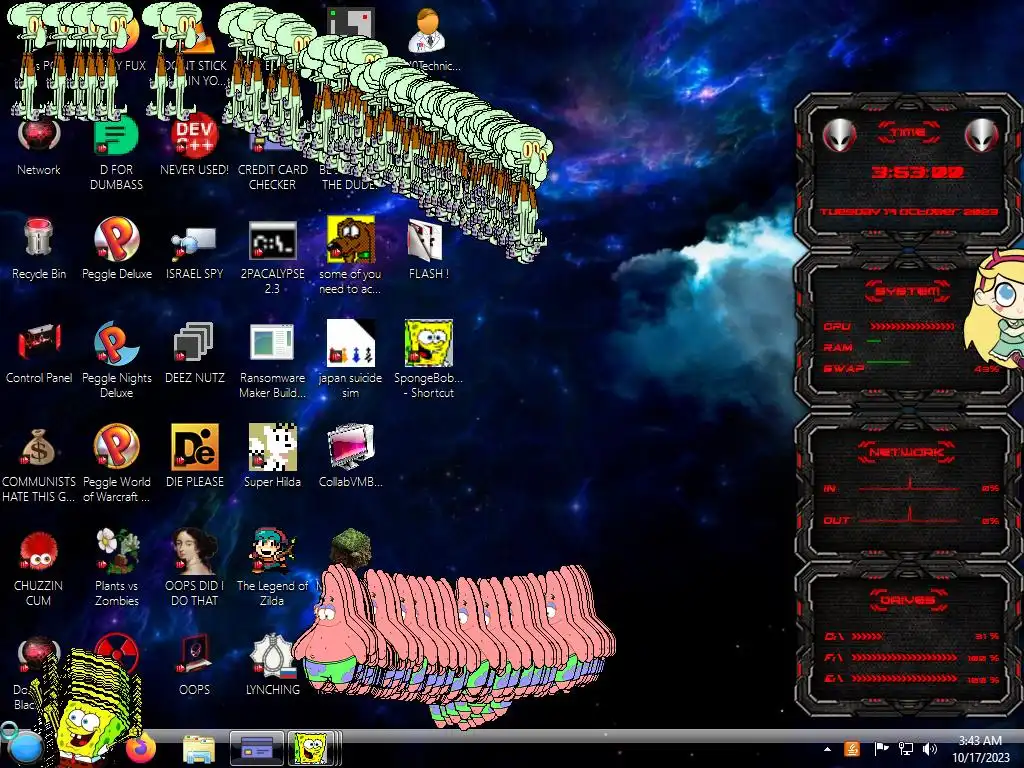Image resolution: width=1024 pixels, height=768 pixels.
Task: Launch 2PACALYPSE 2.3
Action: pos(272,257)
